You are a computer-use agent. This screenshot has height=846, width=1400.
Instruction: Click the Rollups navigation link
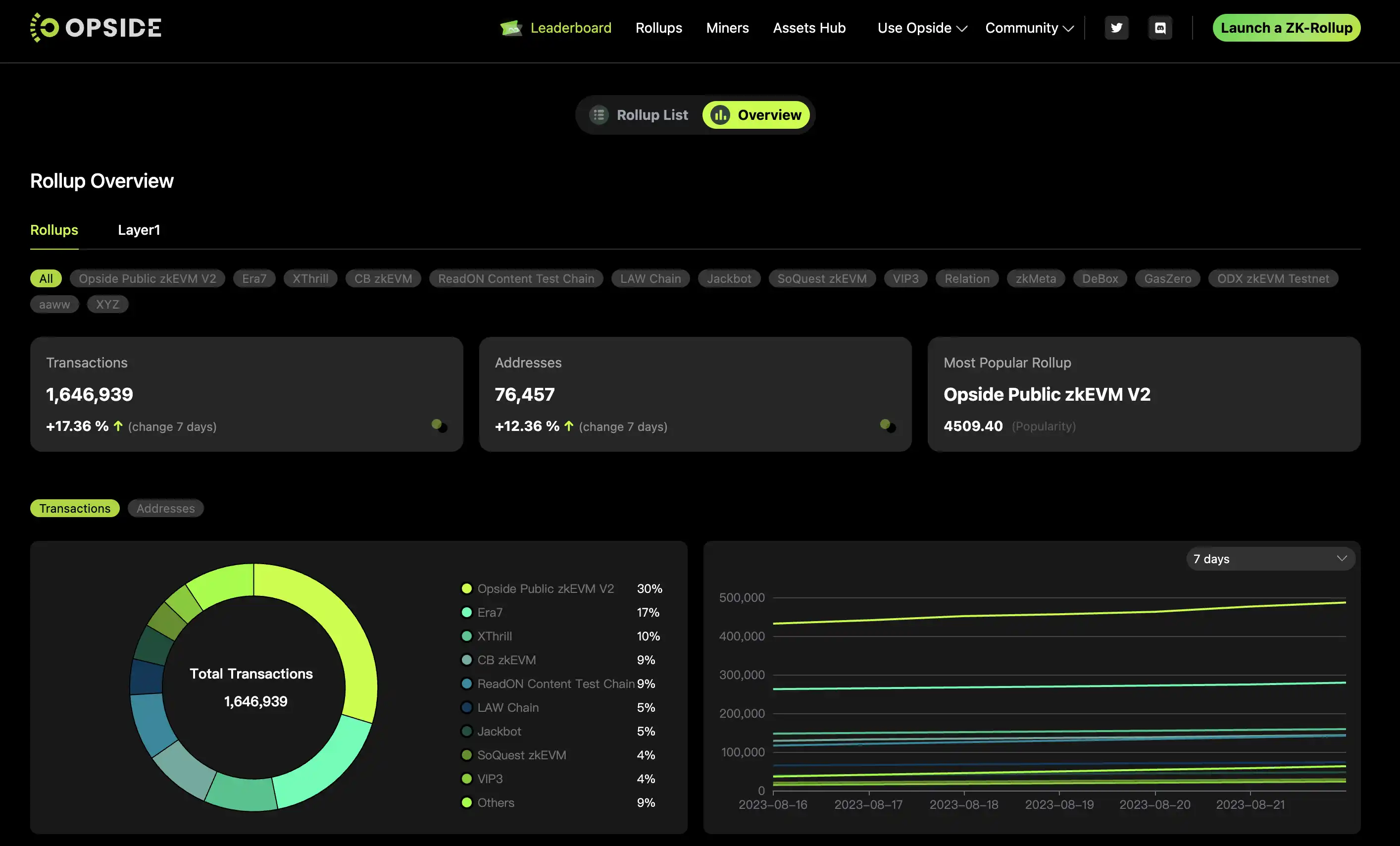tap(659, 27)
